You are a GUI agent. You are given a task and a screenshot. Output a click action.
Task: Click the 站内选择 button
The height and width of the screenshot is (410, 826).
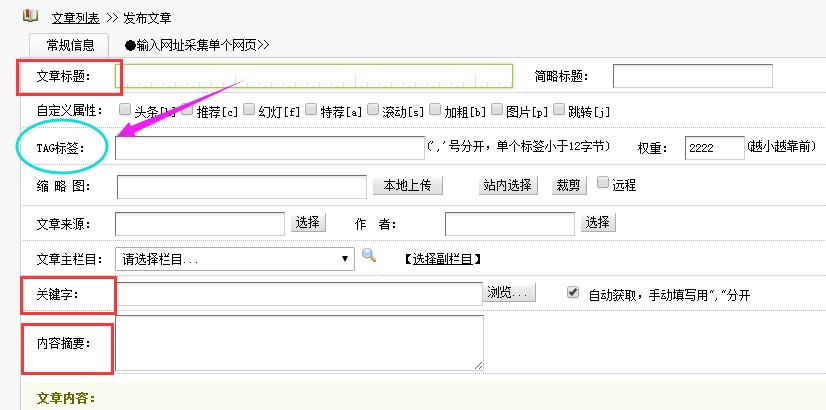tap(509, 185)
